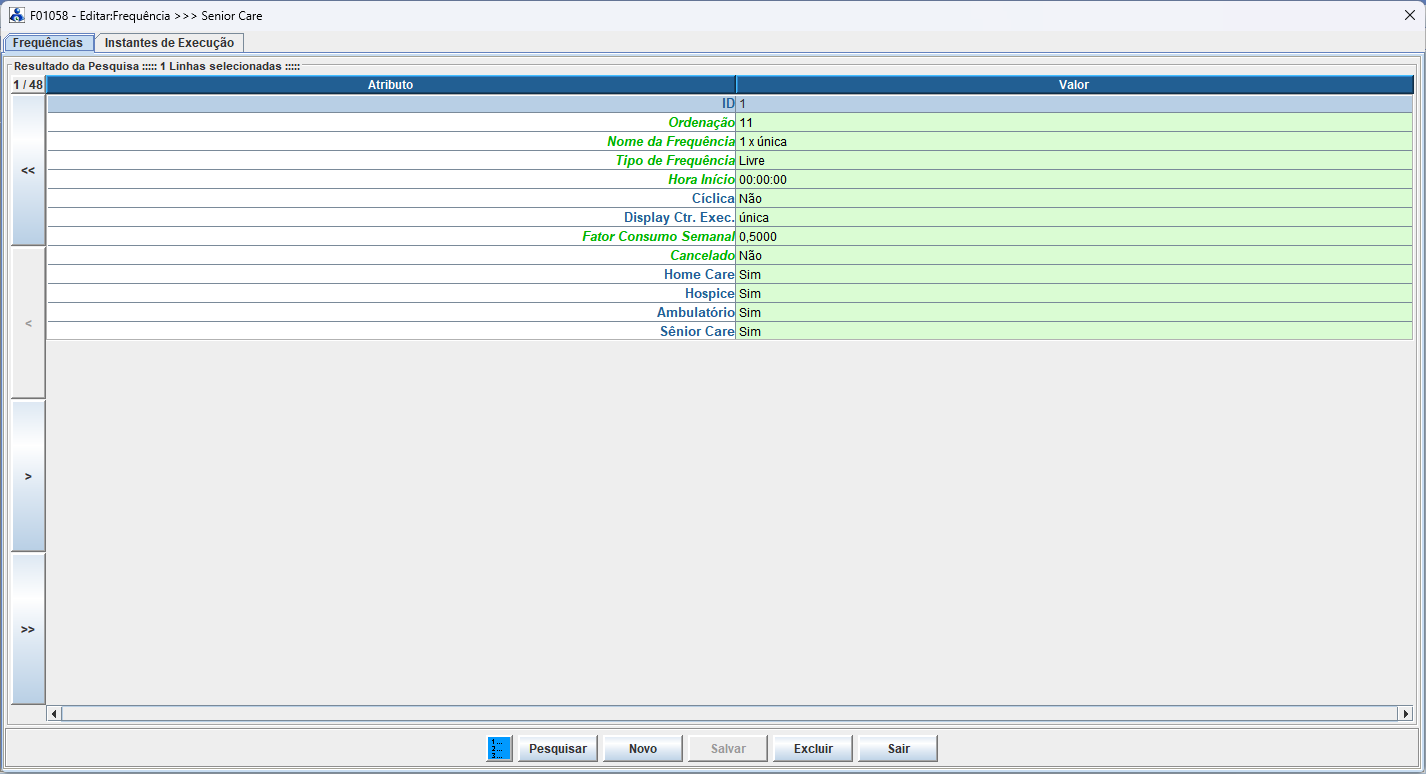The height and width of the screenshot is (774, 1426).
Task: Click the numbered list icon beside Pesquisar
Action: pos(499,748)
